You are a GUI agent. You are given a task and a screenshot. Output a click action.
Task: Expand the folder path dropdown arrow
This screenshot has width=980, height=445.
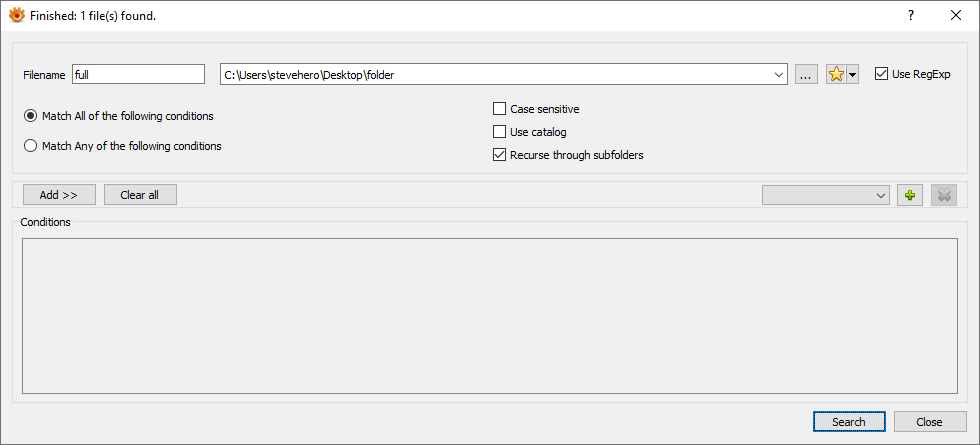tap(779, 75)
